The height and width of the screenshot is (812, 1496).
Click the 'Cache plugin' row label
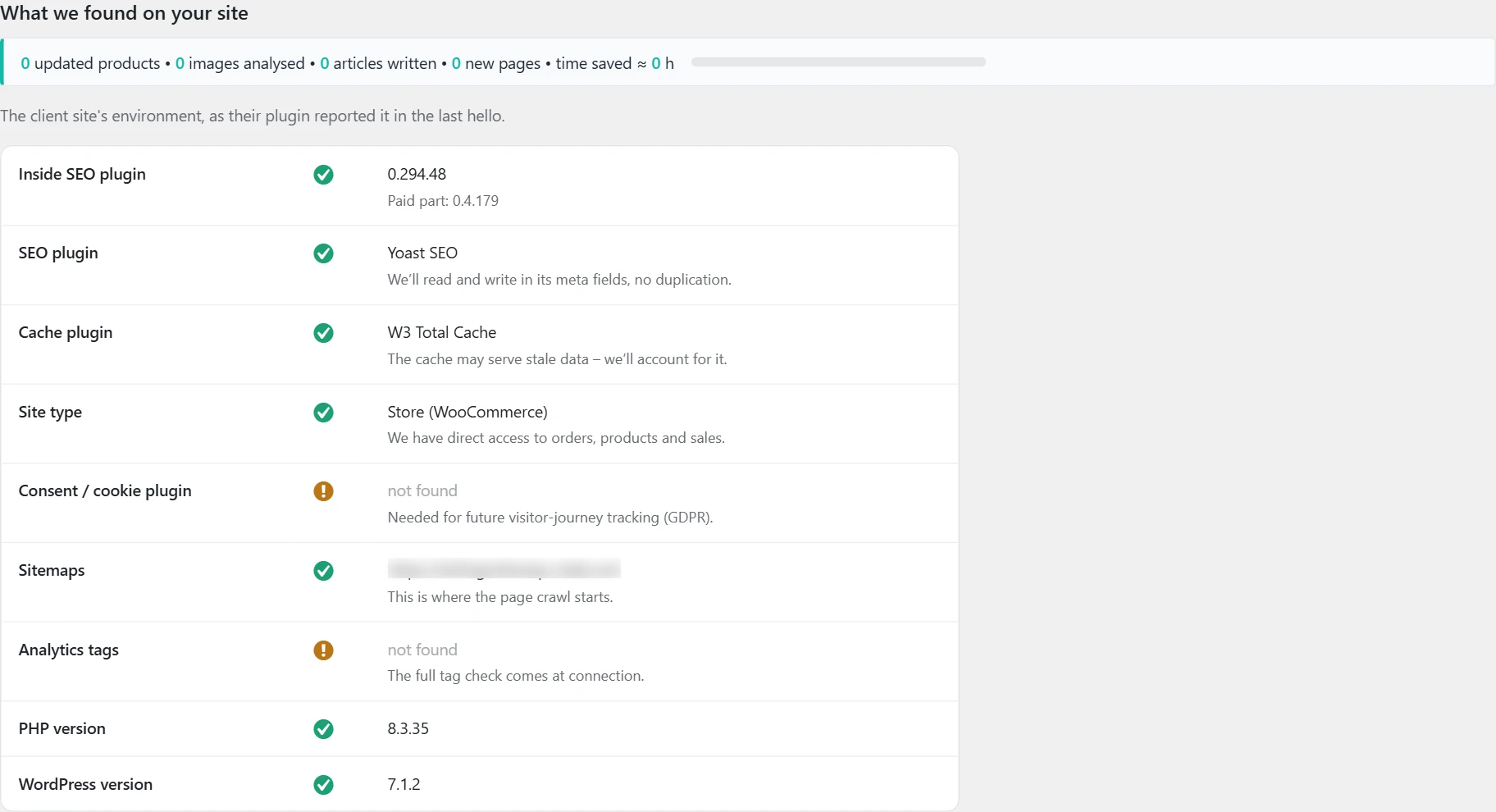point(66,332)
